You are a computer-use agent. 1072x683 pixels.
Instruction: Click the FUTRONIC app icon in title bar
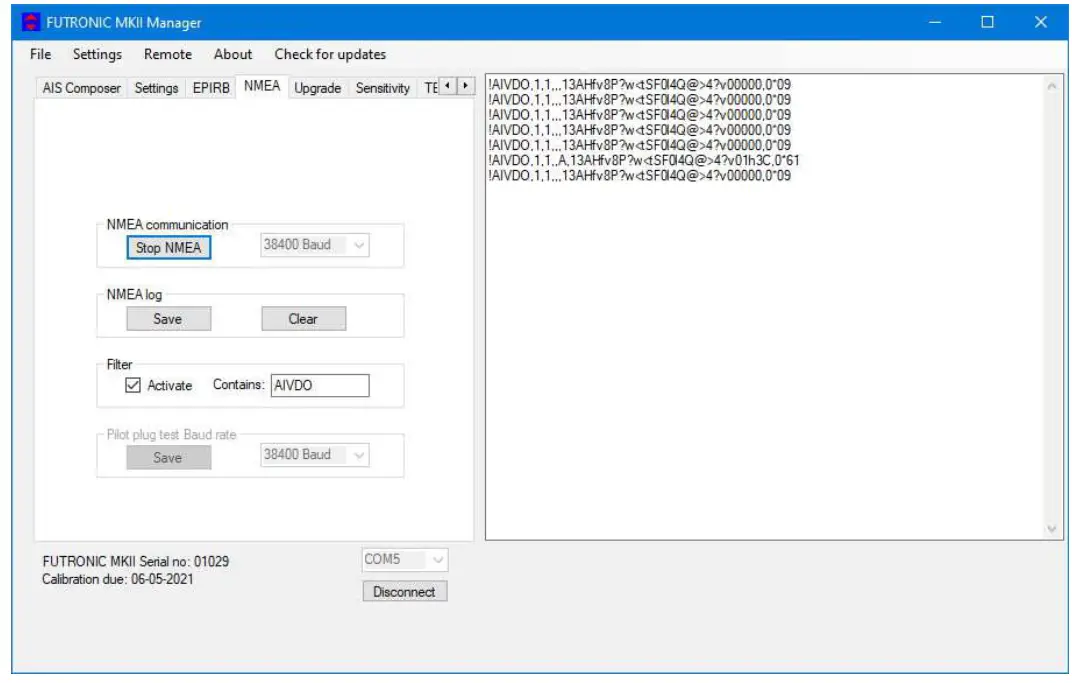(31, 22)
